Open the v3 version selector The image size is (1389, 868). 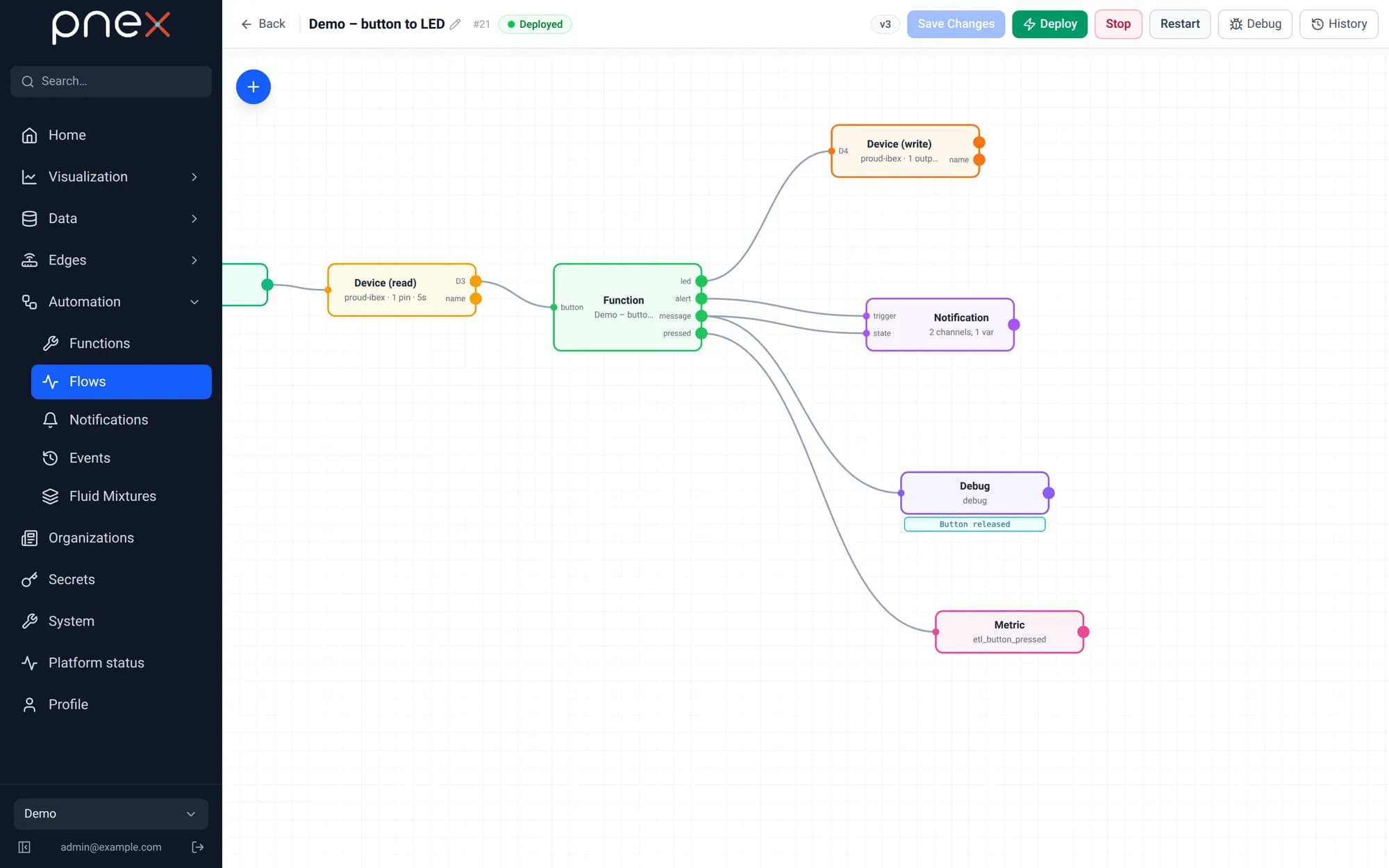(x=885, y=24)
